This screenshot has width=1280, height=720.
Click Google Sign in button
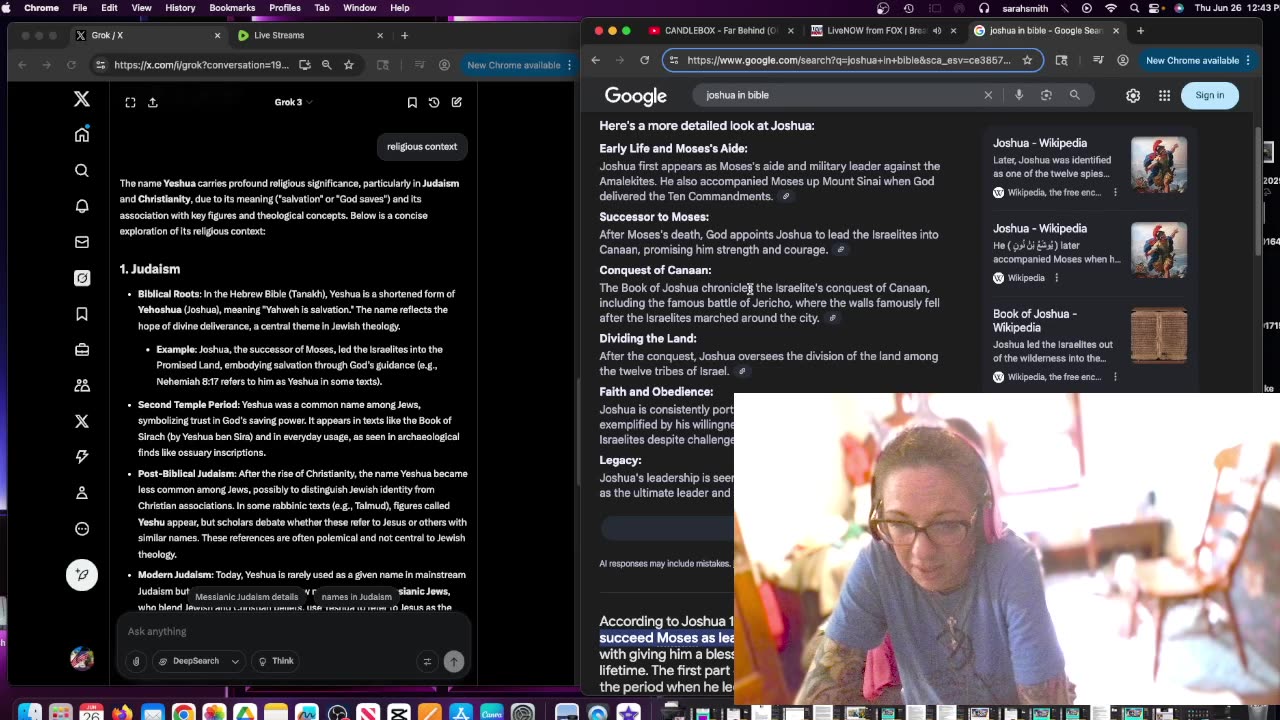pos(1209,95)
